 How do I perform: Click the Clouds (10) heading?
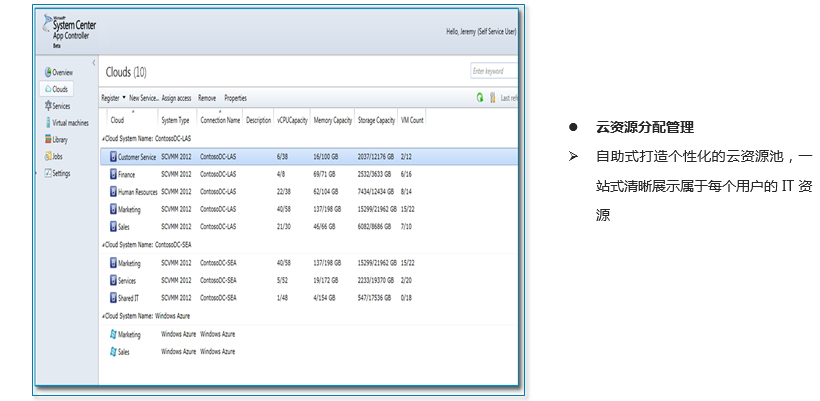[x=126, y=72]
